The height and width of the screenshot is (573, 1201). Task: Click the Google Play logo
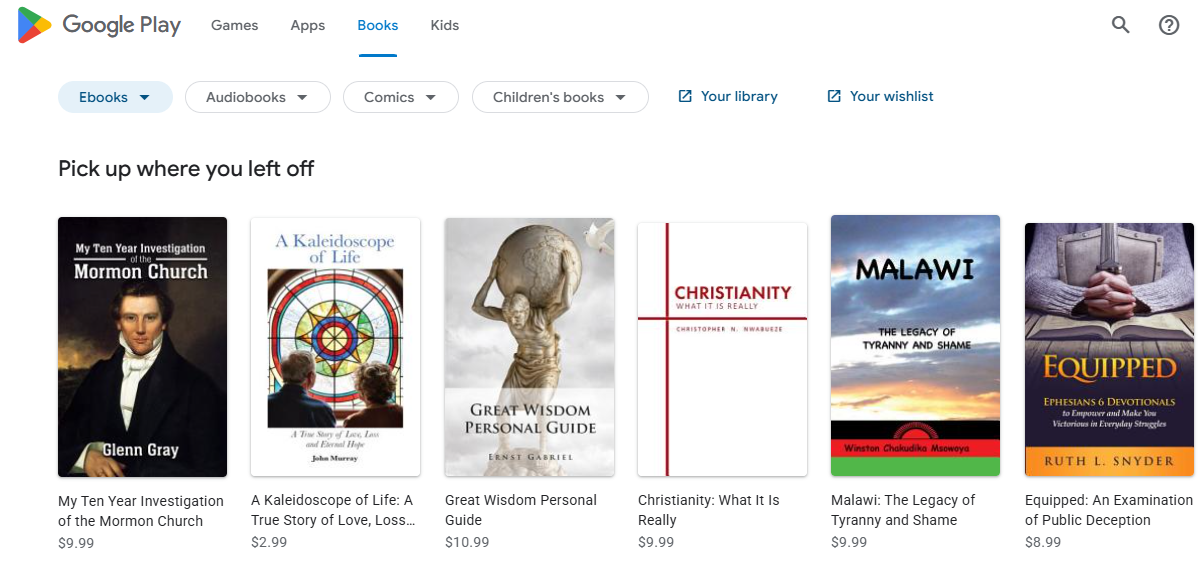tap(99, 25)
